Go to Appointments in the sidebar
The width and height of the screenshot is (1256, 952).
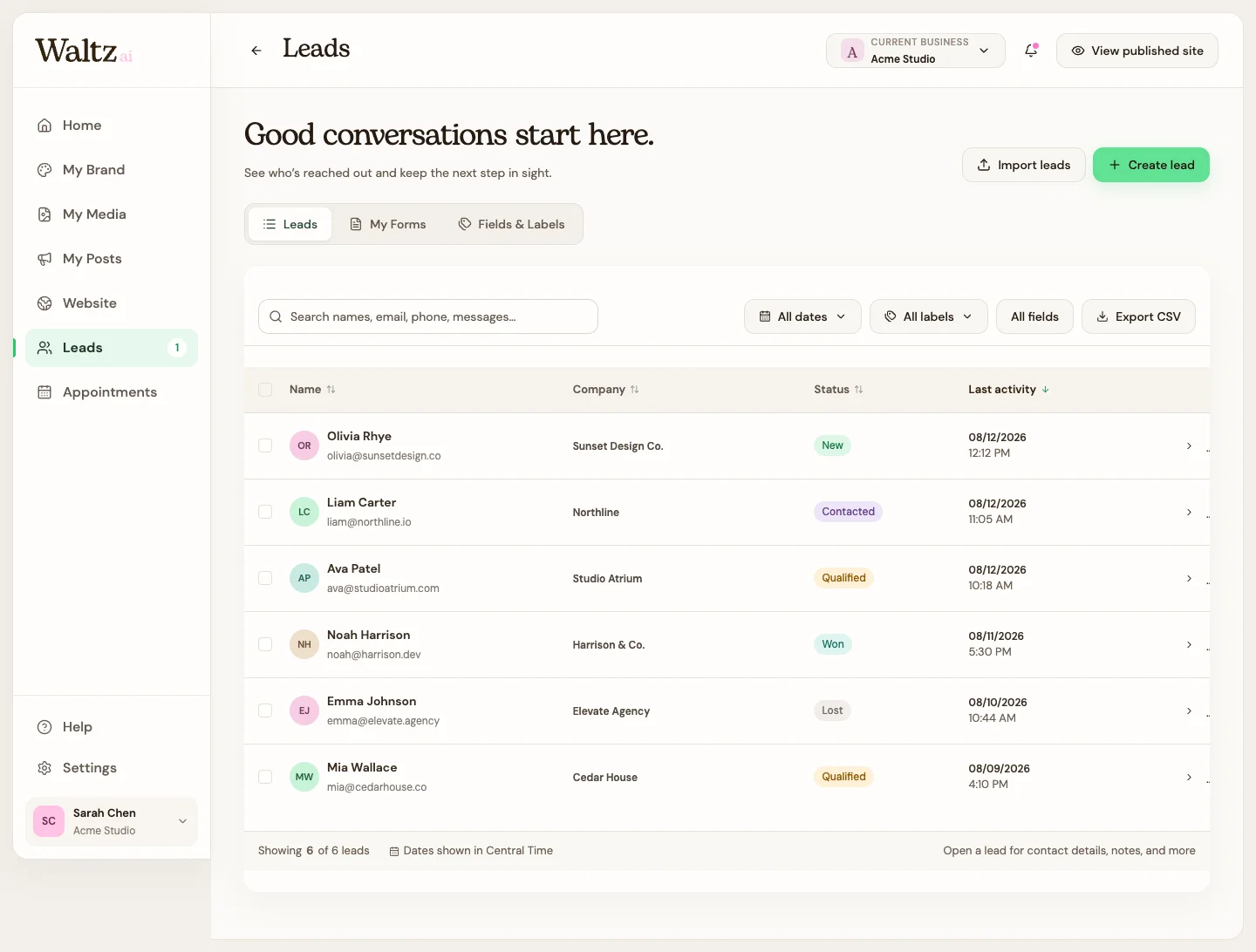112,392
